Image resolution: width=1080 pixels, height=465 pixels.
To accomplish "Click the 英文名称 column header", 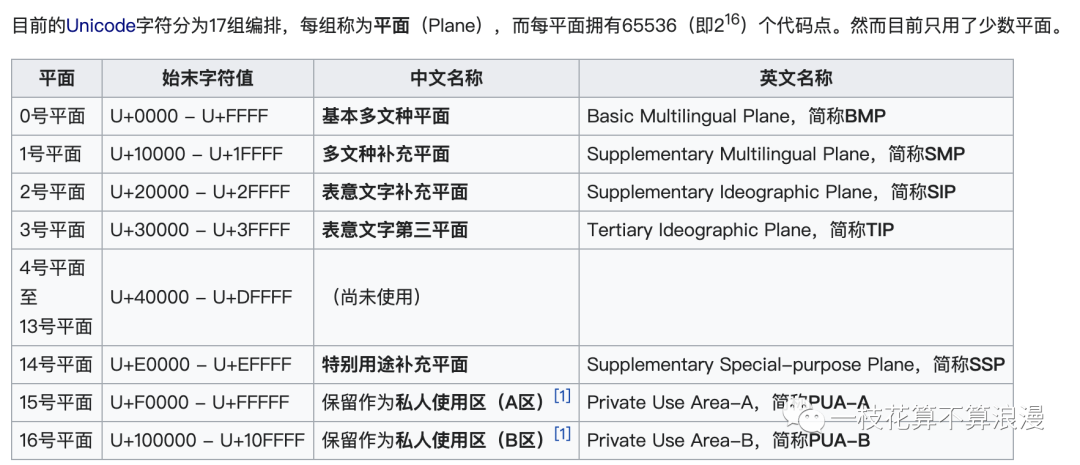I will [796, 78].
